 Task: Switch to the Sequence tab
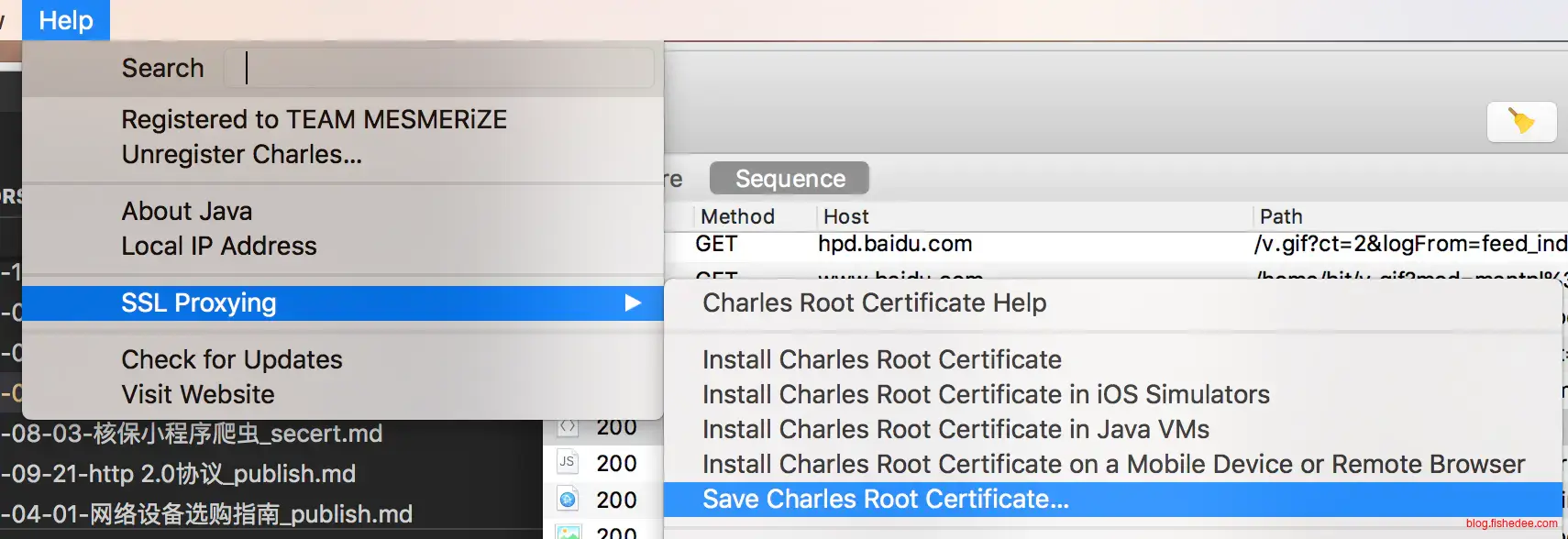point(790,179)
